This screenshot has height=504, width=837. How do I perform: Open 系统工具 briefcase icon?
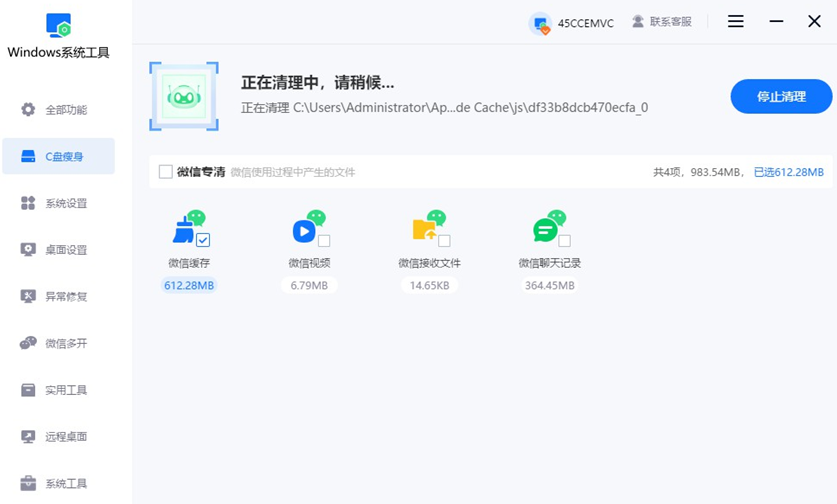click(28, 483)
